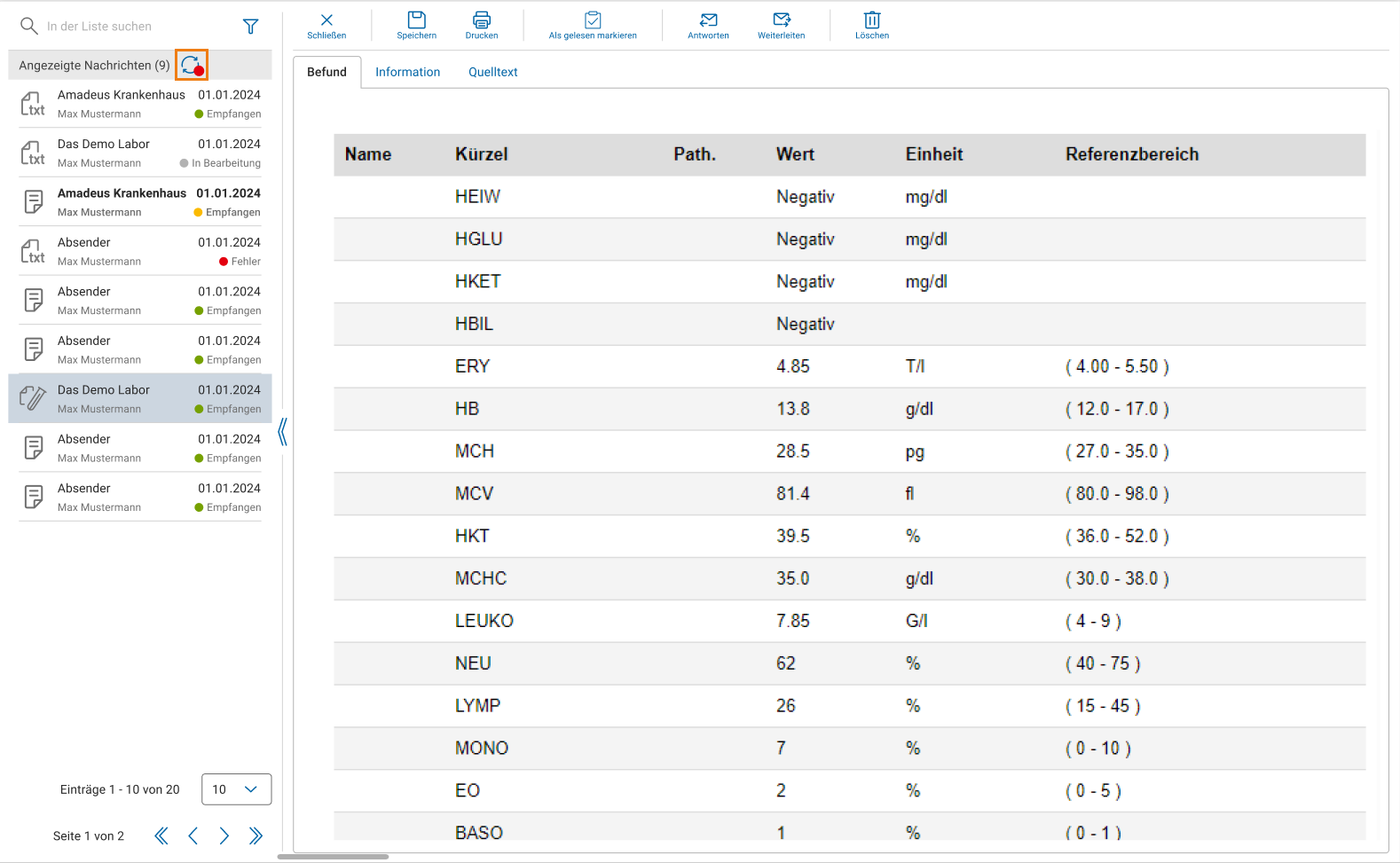Click the HB value 13.8

[793, 409]
